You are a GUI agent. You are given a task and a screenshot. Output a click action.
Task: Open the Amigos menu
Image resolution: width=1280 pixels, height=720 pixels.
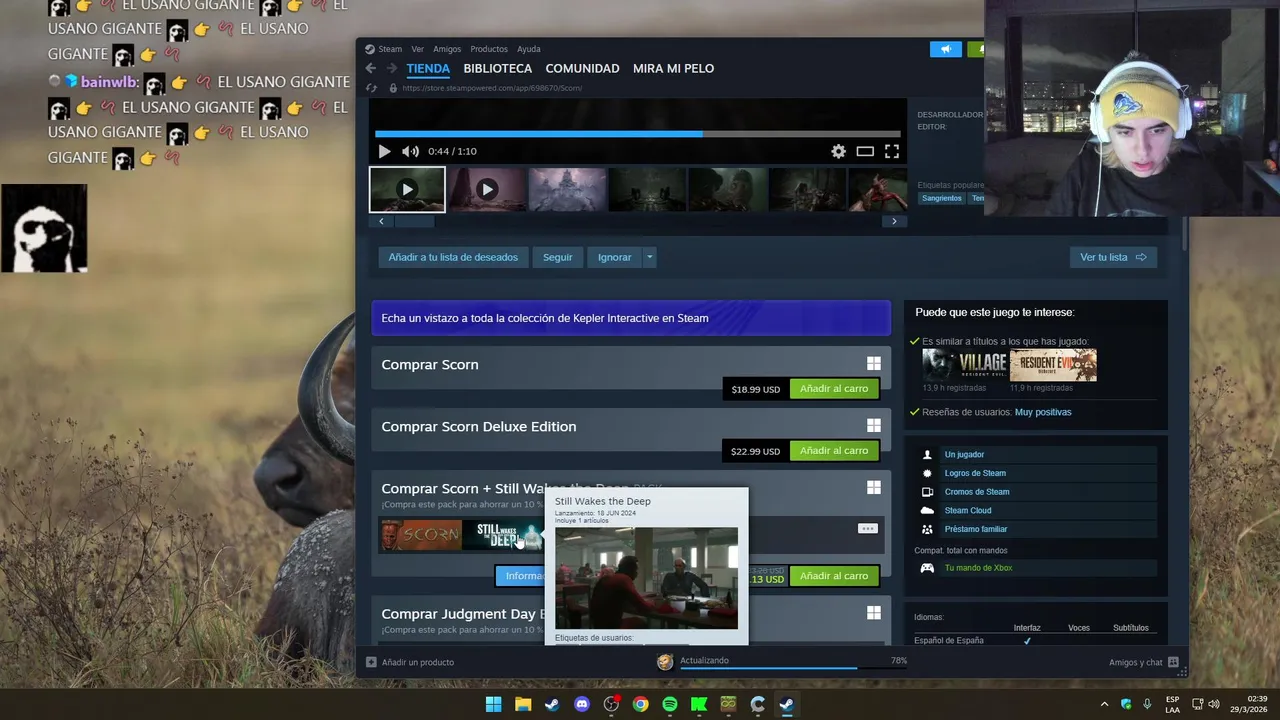(x=447, y=49)
